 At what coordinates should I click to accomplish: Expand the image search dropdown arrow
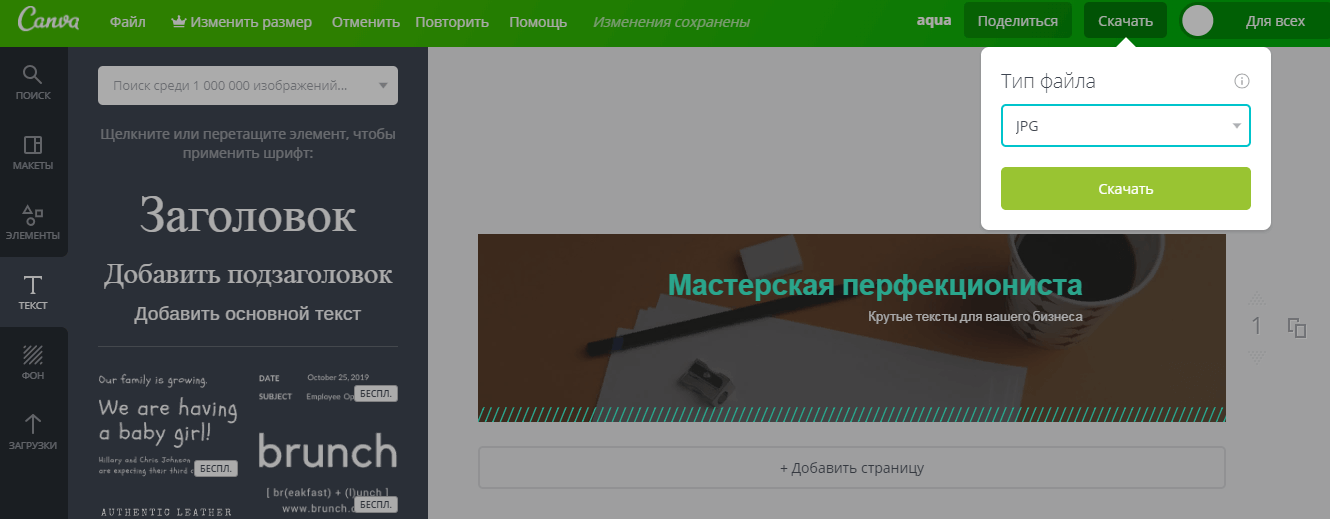pyautogui.click(x=382, y=86)
